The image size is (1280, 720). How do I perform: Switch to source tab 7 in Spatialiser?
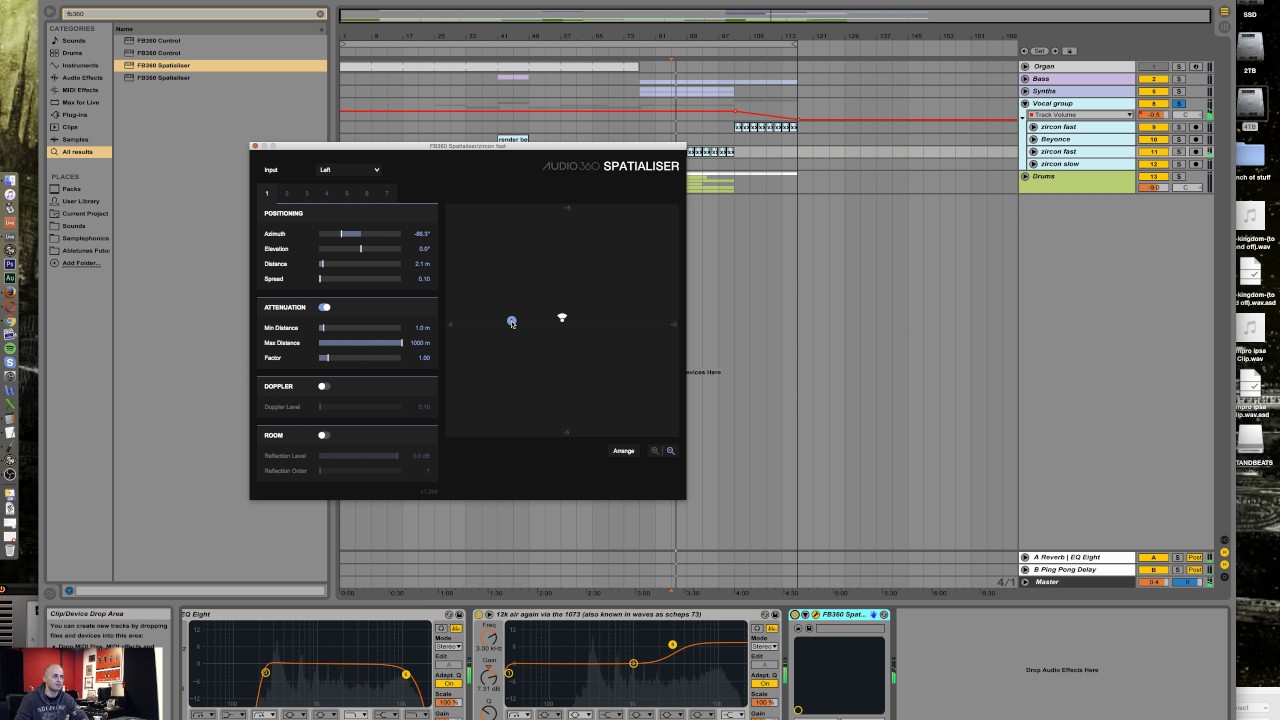(386, 193)
